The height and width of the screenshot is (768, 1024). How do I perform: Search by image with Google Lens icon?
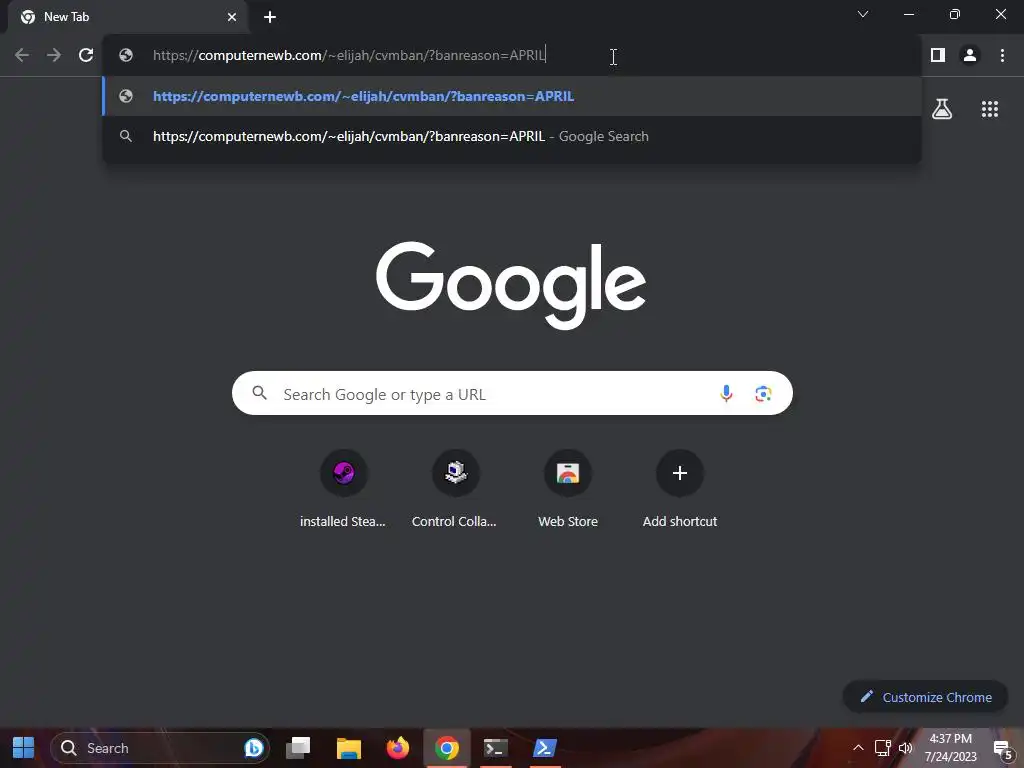point(763,394)
